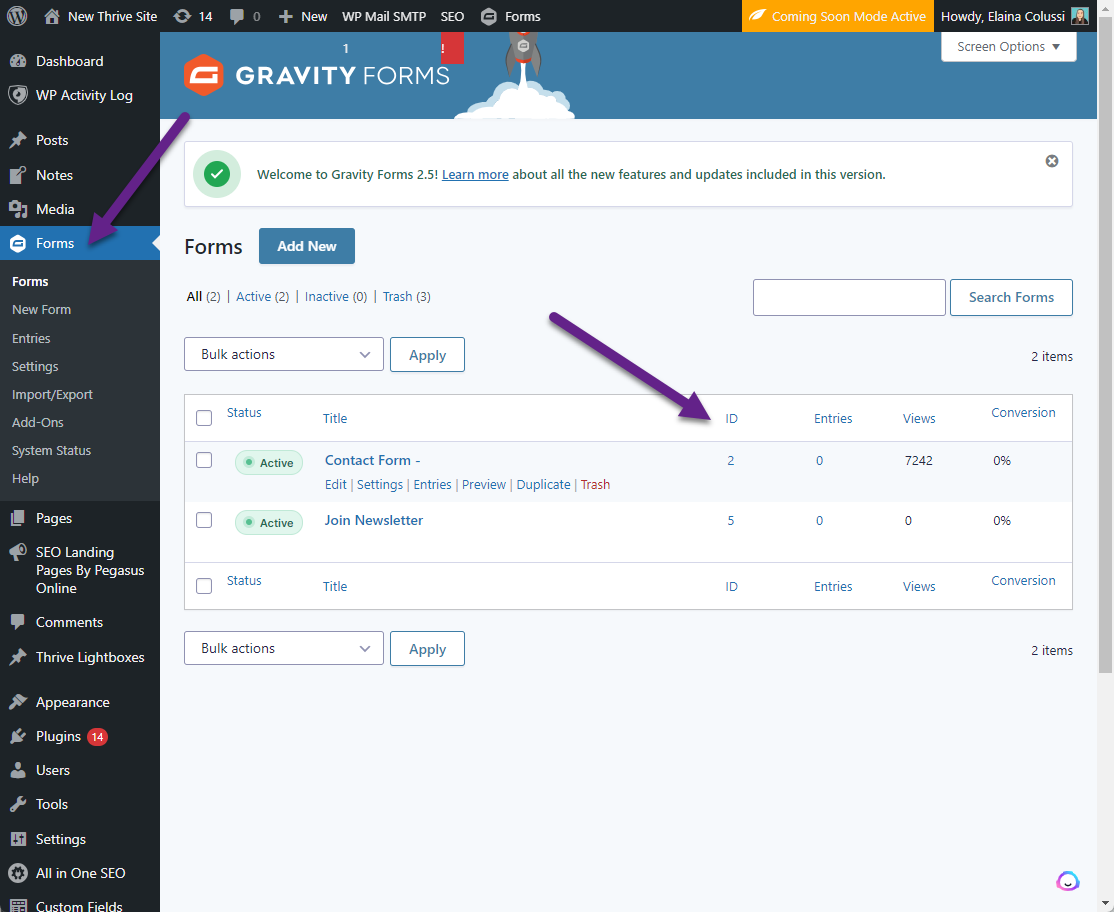Click the Comments sidebar bubble icon
The height and width of the screenshot is (912, 1114).
[18, 622]
